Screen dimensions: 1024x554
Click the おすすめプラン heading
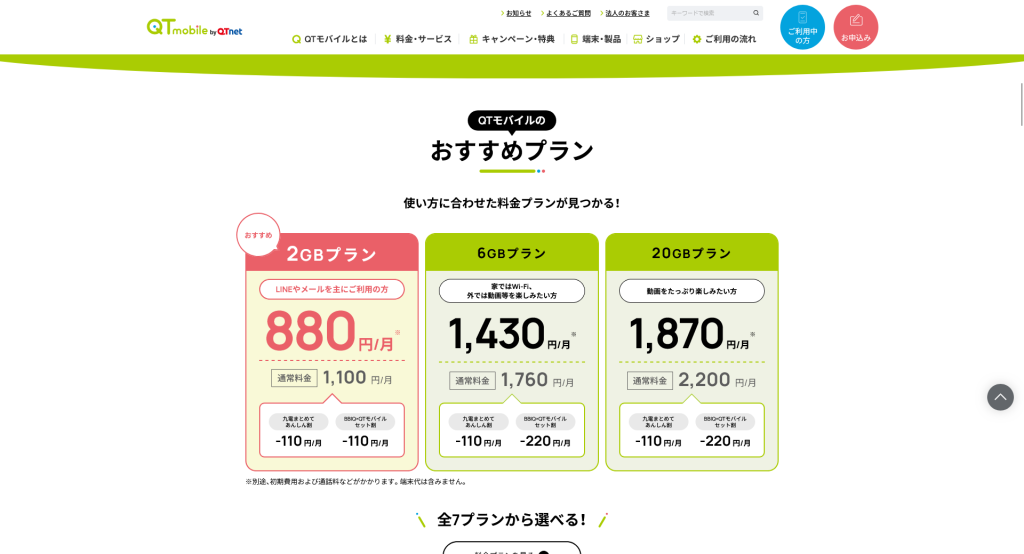[512, 151]
